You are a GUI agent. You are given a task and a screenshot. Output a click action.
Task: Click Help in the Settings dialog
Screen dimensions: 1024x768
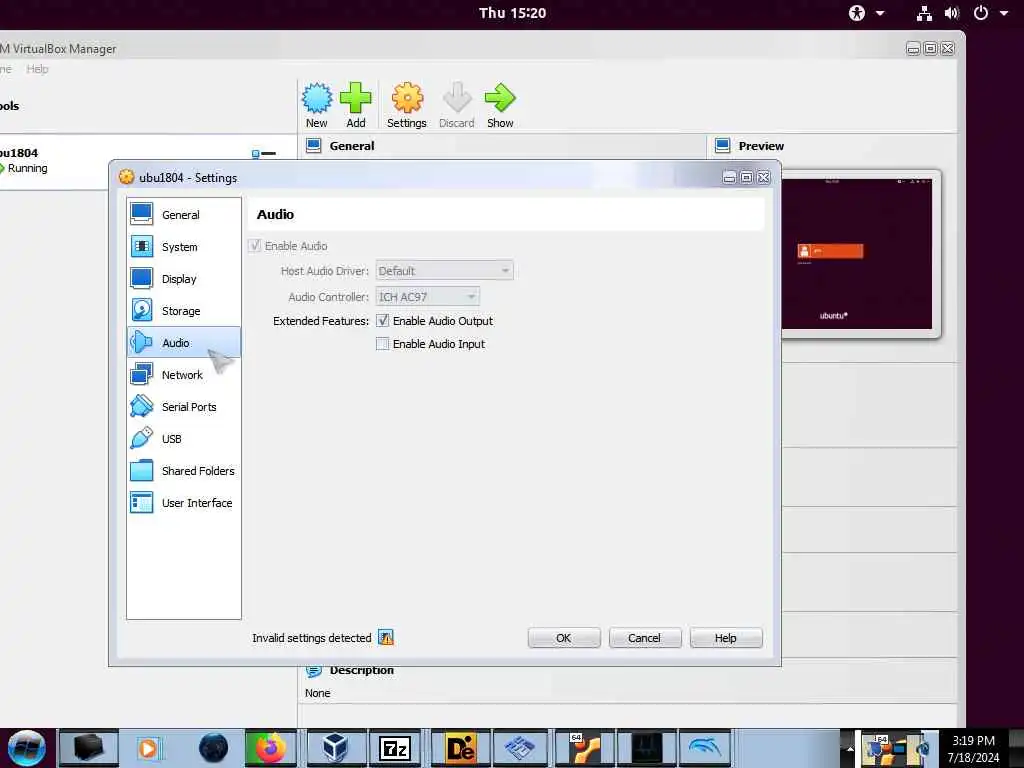click(x=726, y=638)
